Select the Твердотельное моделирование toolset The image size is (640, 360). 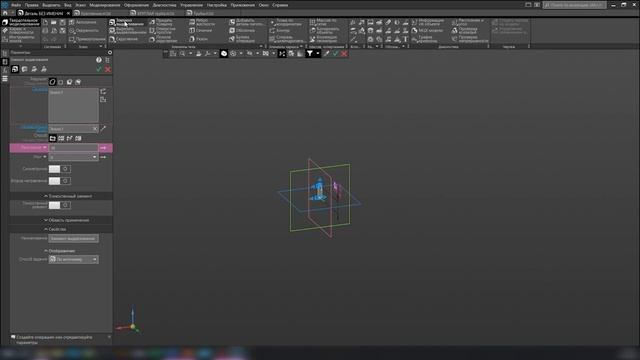20,22
